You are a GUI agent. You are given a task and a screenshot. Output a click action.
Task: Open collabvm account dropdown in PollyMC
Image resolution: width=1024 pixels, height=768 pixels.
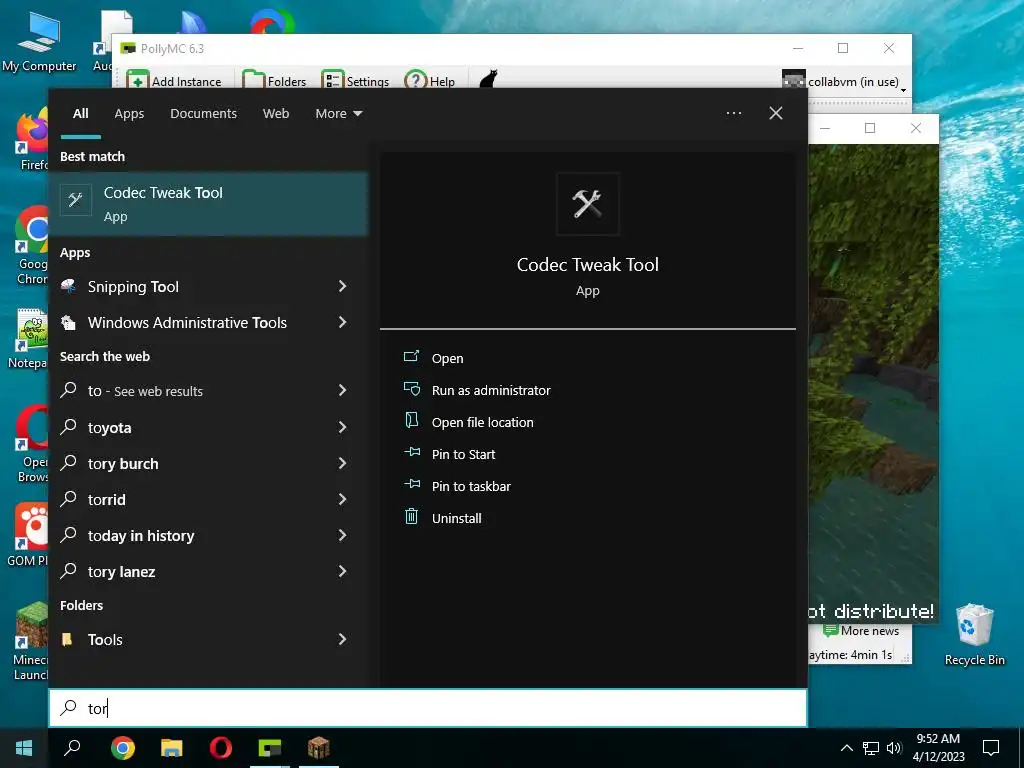pos(844,82)
